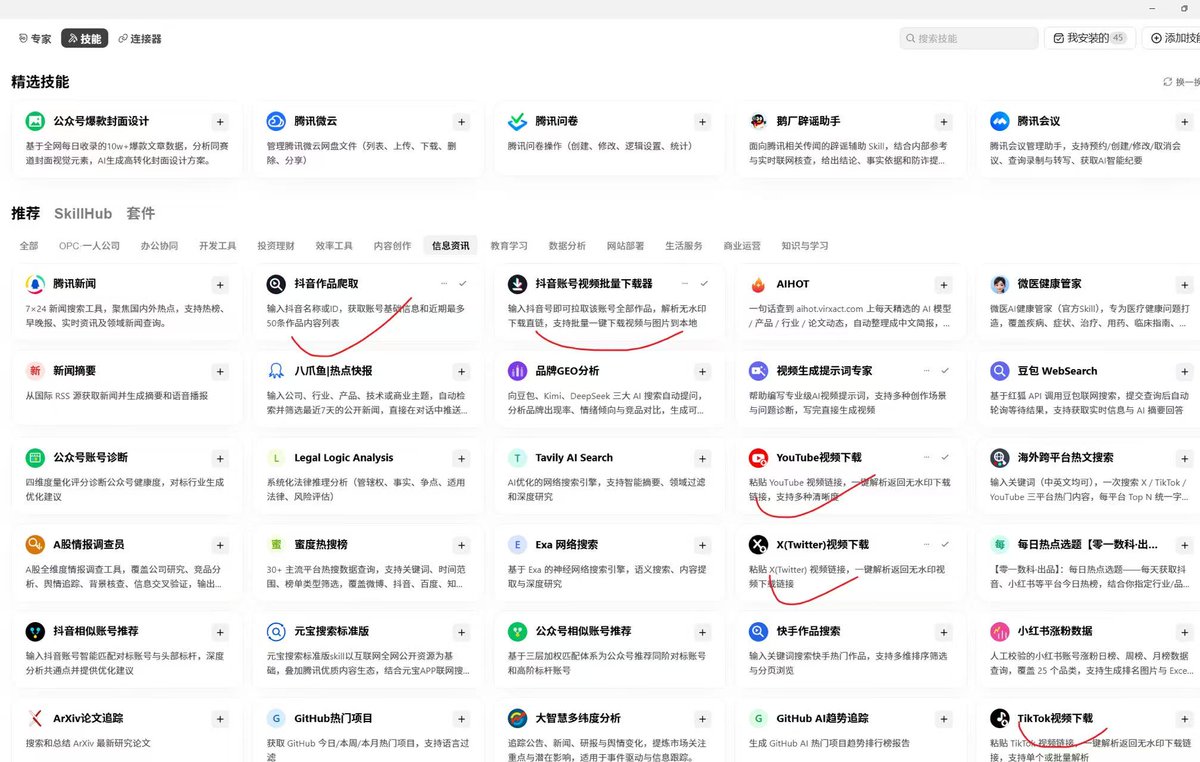The image size is (1200, 762).
Task: Click the 腾讯问卷 card icon
Action: 517,121
